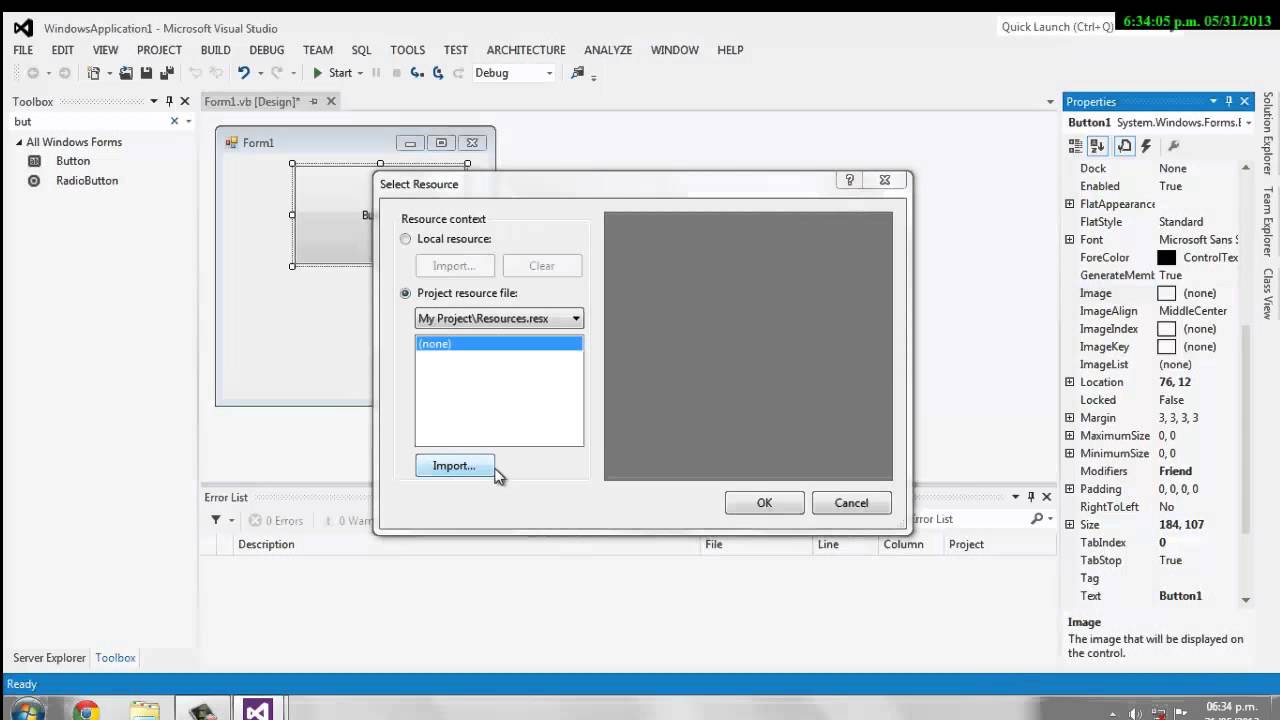Expand the Font property node
Image resolution: width=1280 pixels, height=720 pixels.
pyautogui.click(x=1070, y=240)
